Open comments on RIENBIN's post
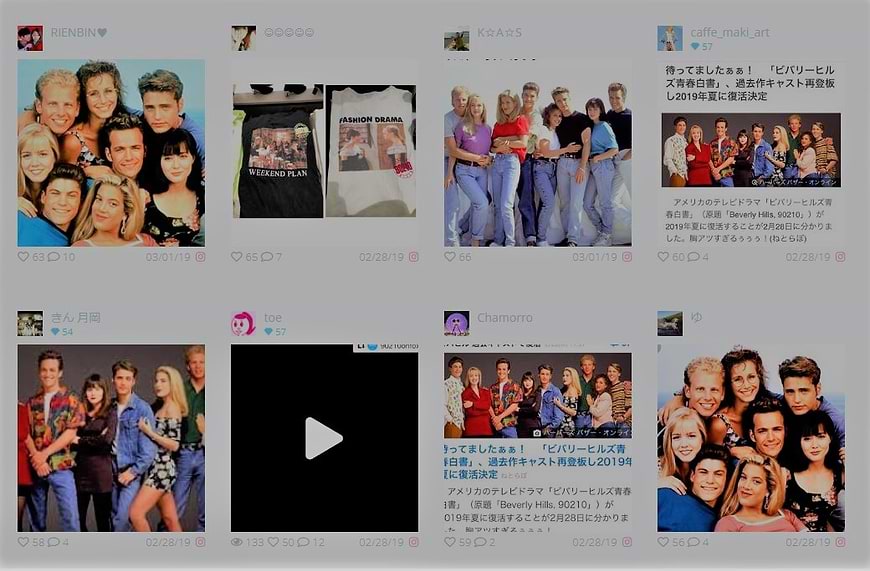This screenshot has width=870, height=571. tap(54, 257)
